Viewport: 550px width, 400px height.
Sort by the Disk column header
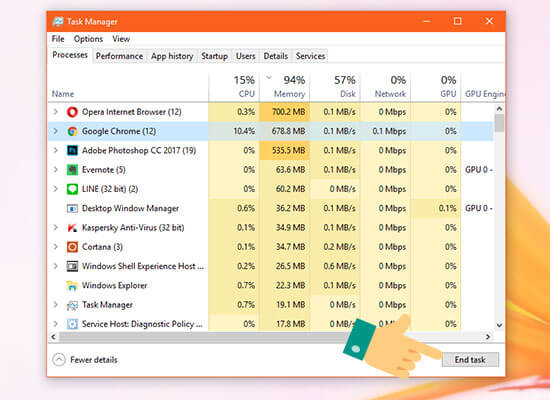[x=335, y=86]
